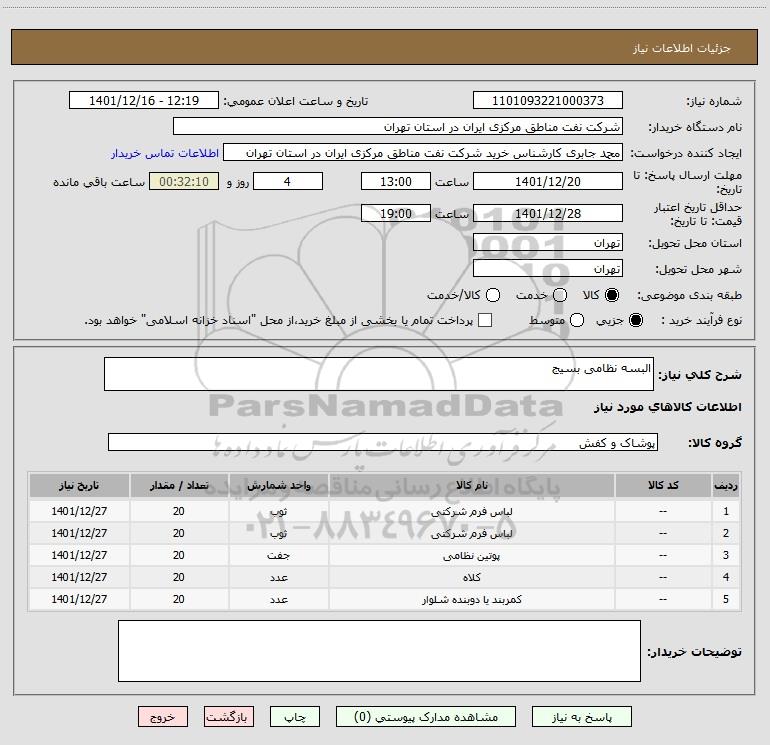Click the تعداد / مقدار column header
This screenshot has width=770, height=745.
coord(179,486)
